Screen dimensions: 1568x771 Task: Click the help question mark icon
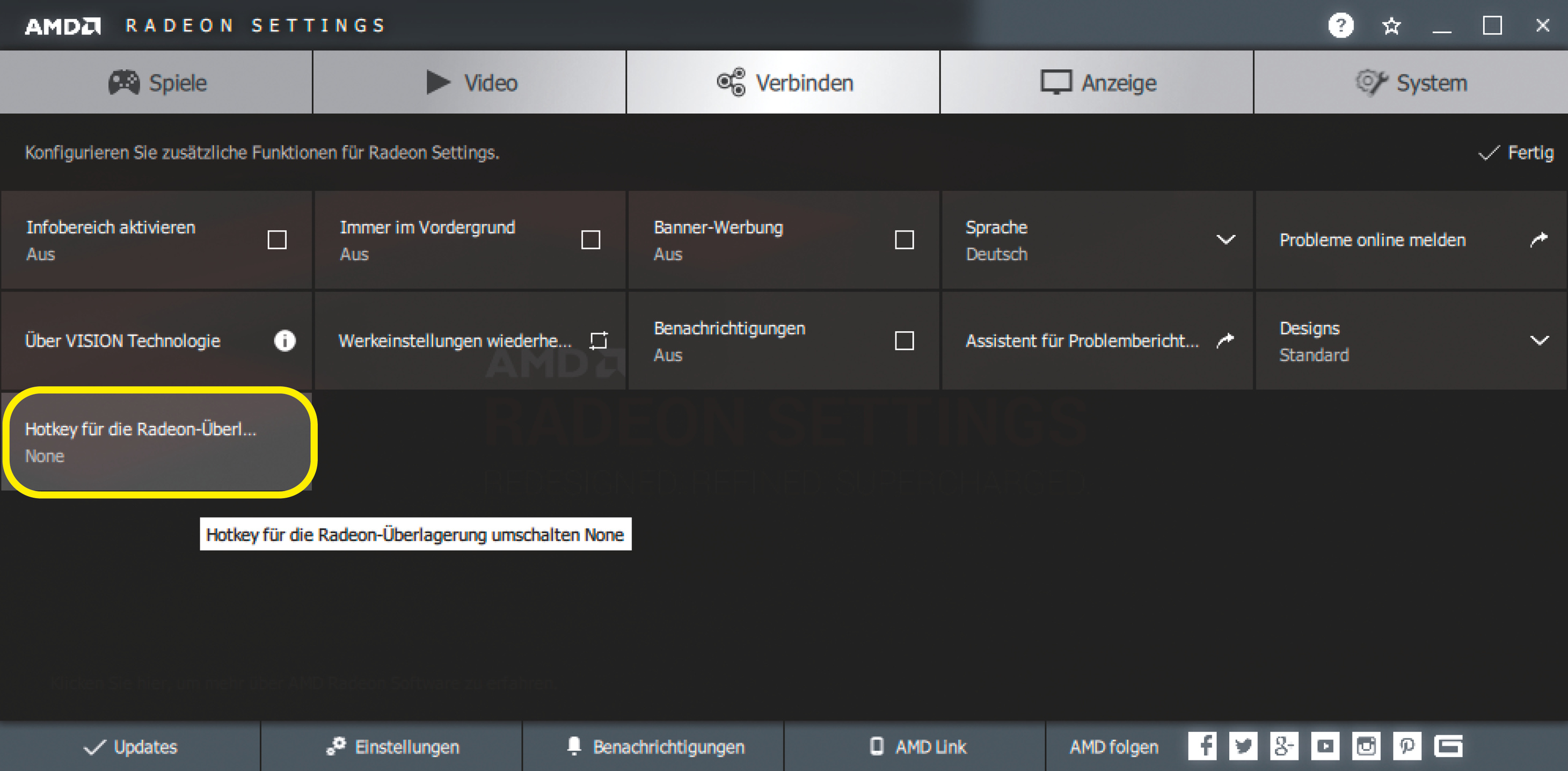1340,26
